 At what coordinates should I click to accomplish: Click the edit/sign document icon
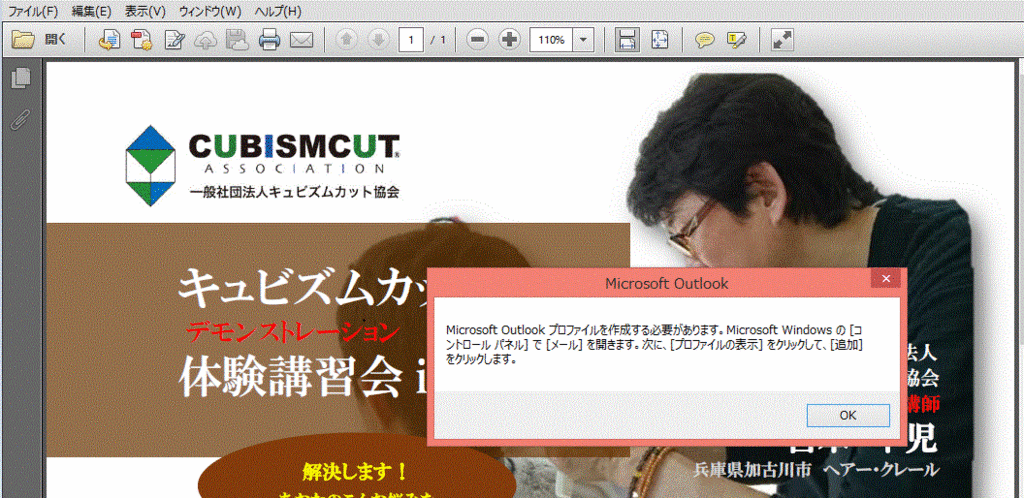point(174,40)
